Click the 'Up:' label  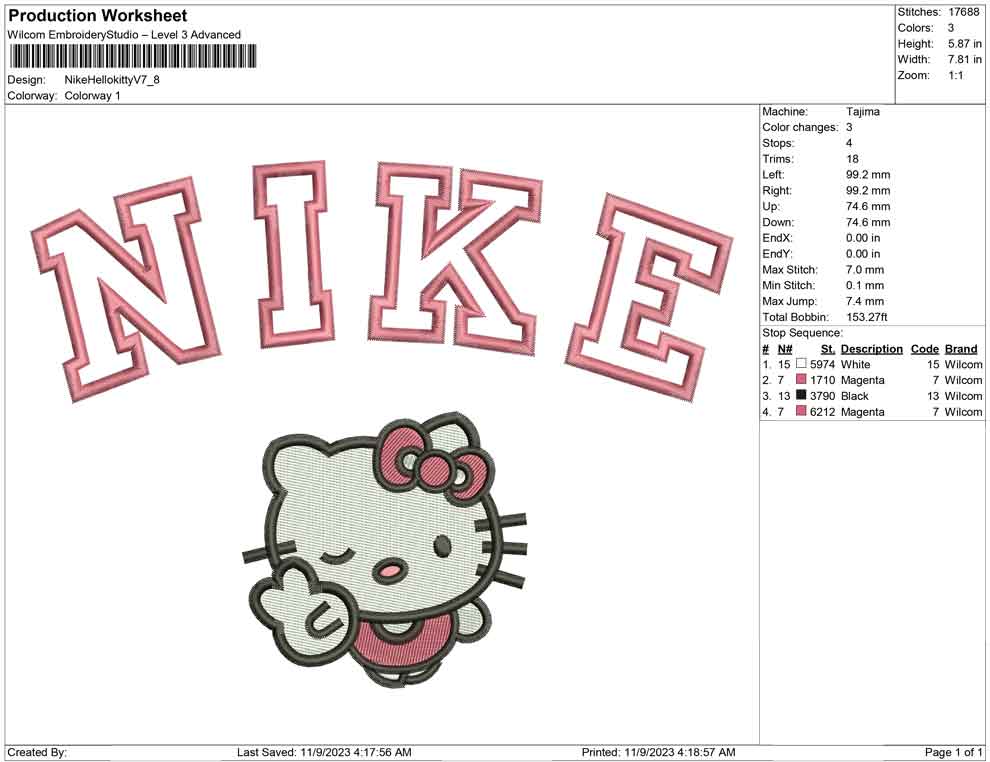coord(771,206)
